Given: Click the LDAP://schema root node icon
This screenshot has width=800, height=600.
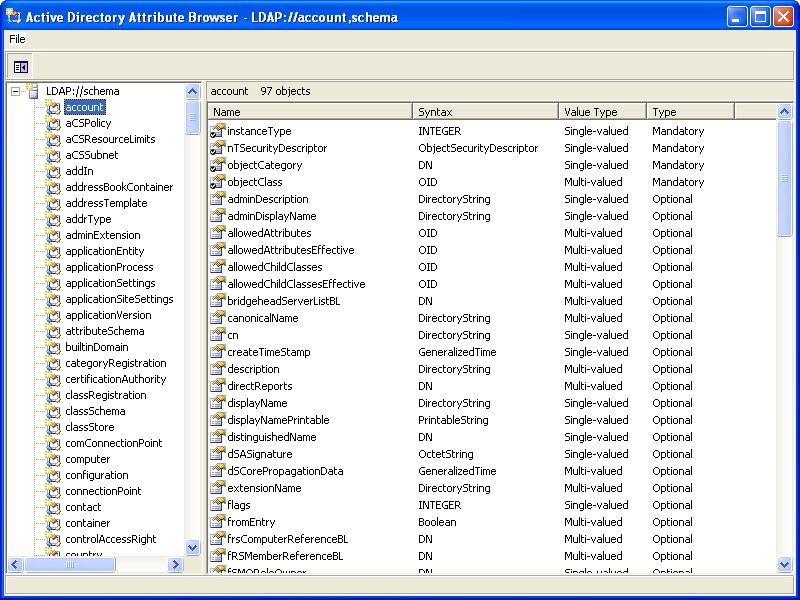Looking at the screenshot, I should coord(34,91).
